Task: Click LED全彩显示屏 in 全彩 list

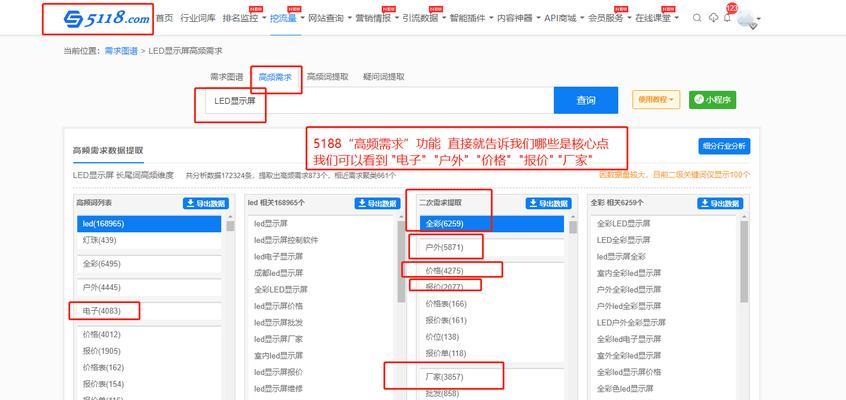Action: coord(624,240)
